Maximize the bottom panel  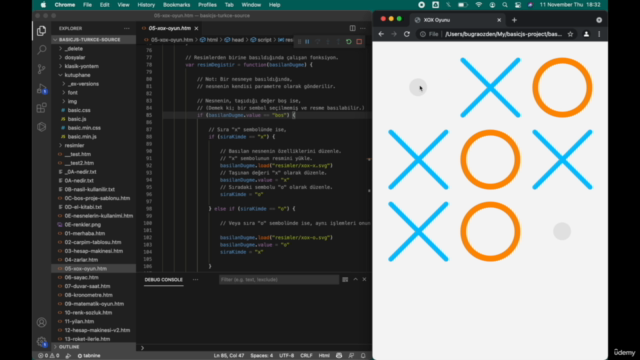(356, 280)
